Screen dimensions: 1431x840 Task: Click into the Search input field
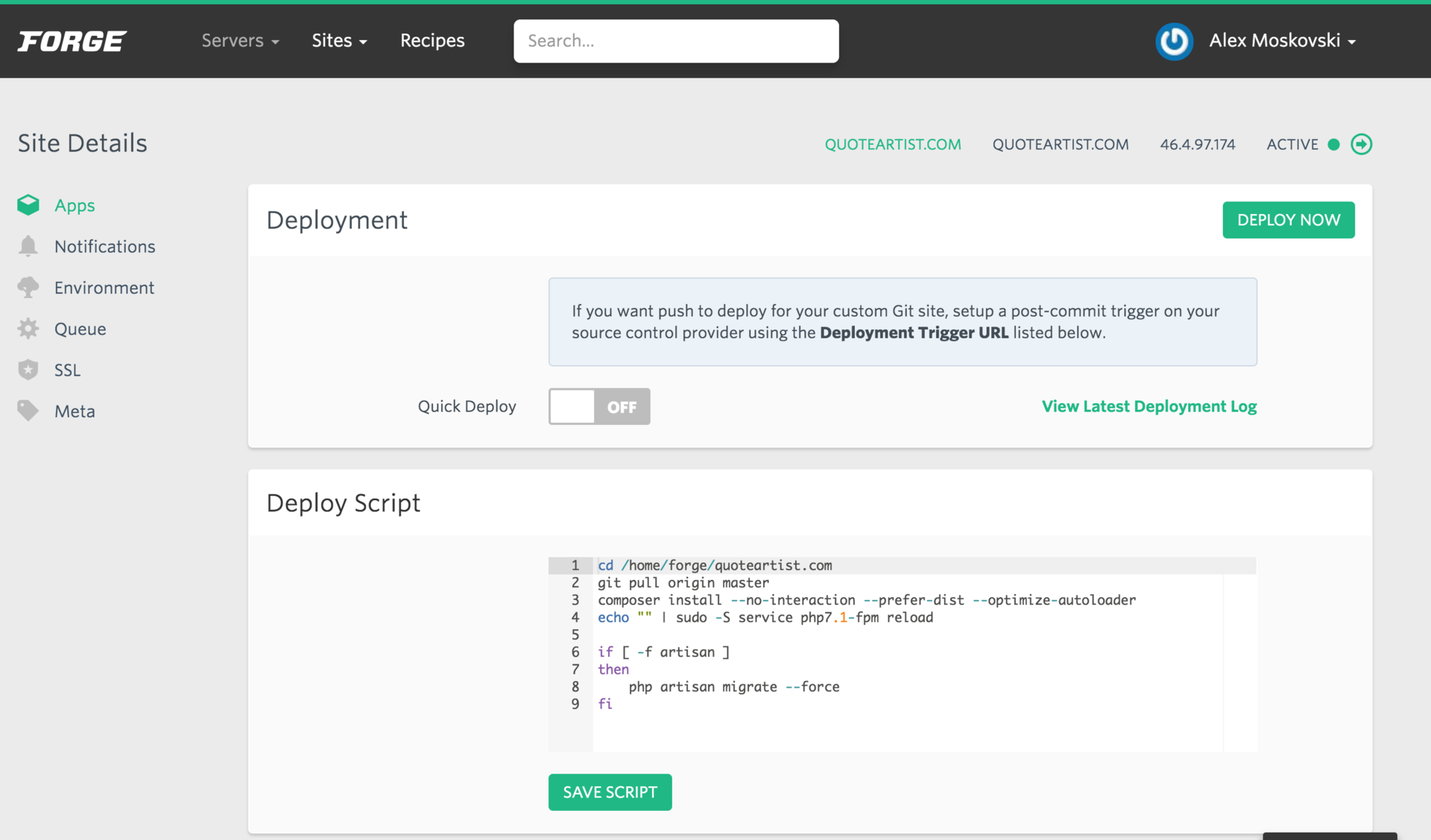[675, 41]
